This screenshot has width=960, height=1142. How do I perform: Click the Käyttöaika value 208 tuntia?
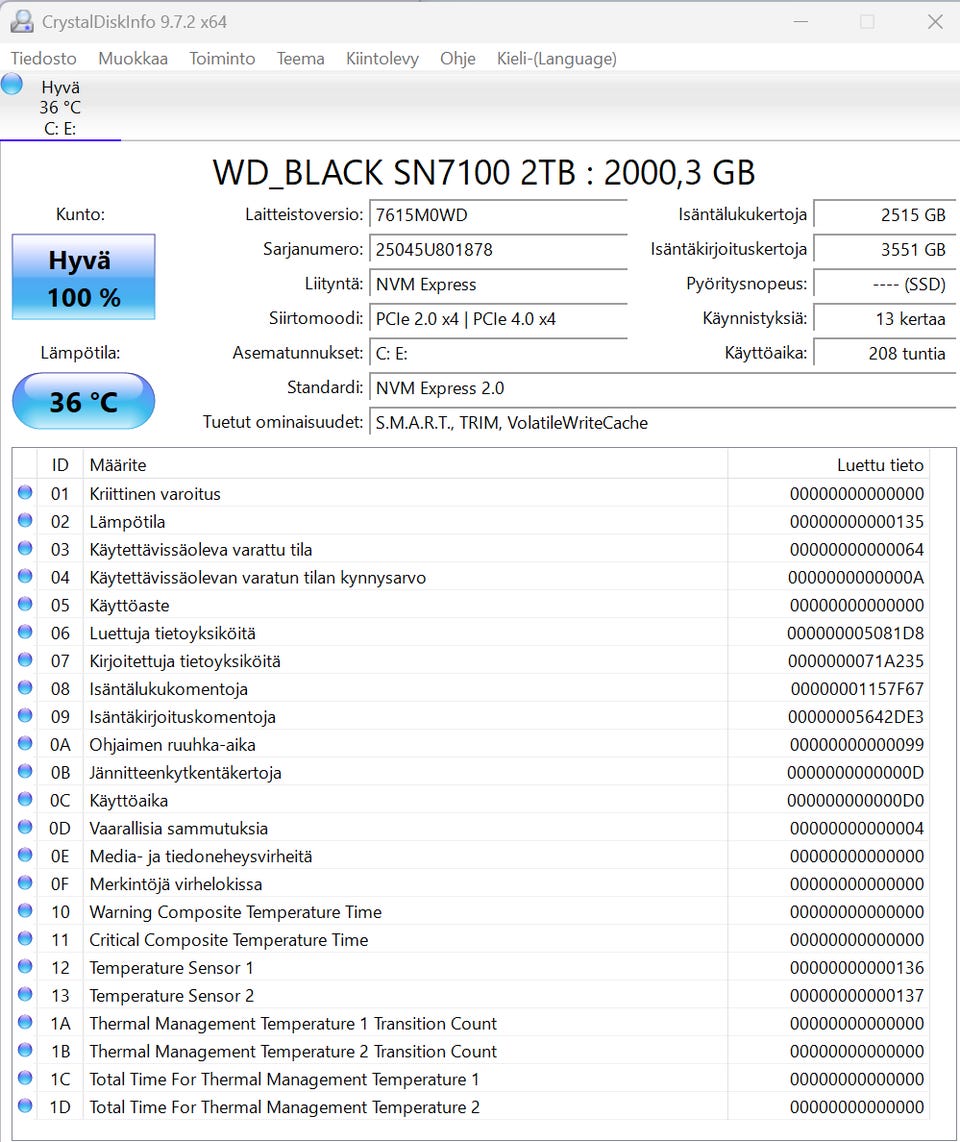coord(884,353)
